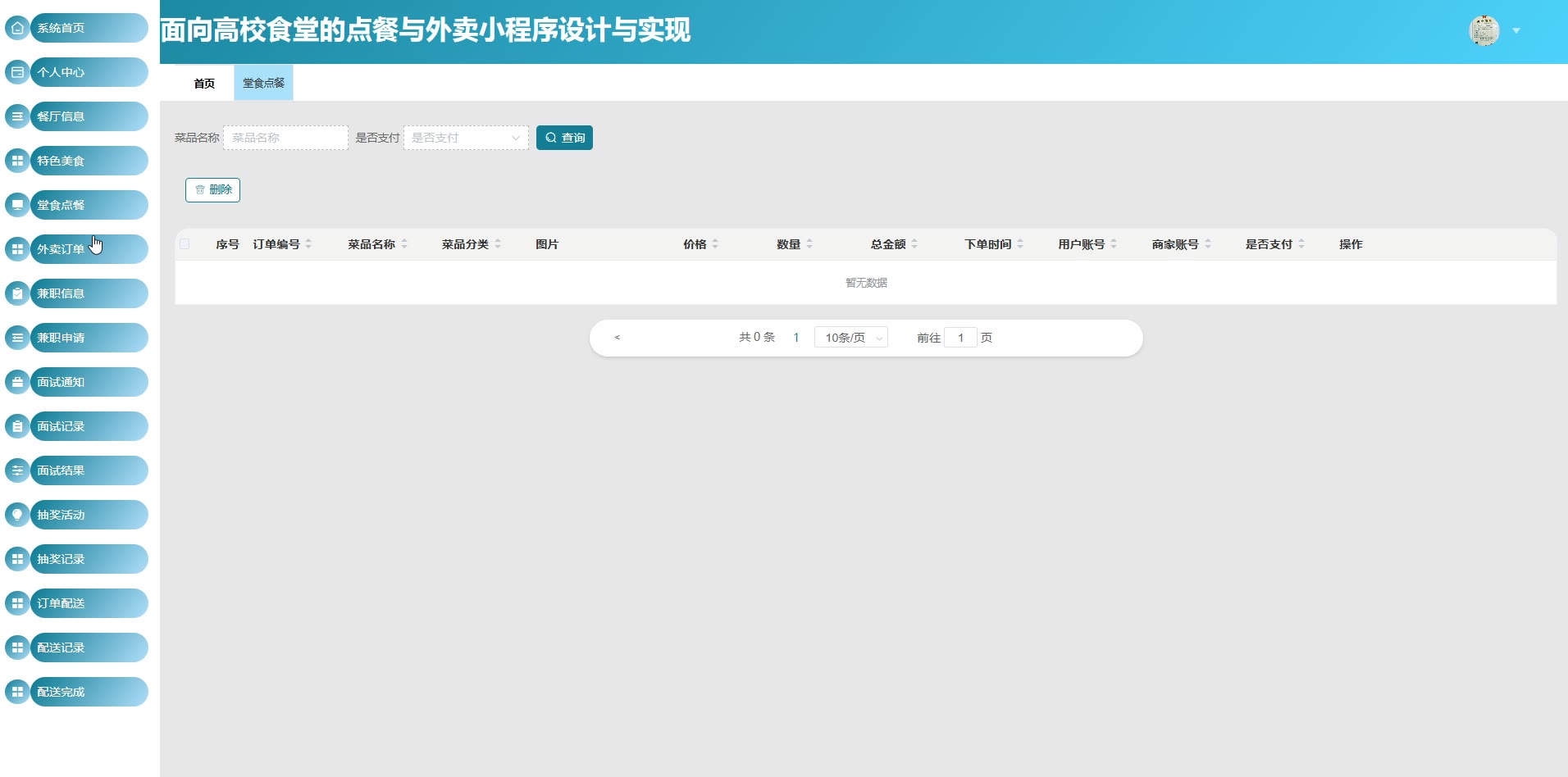This screenshot has width=1568, height=777.
Task: Expand the user menu arrow beside avatar
Action: 1516,30
